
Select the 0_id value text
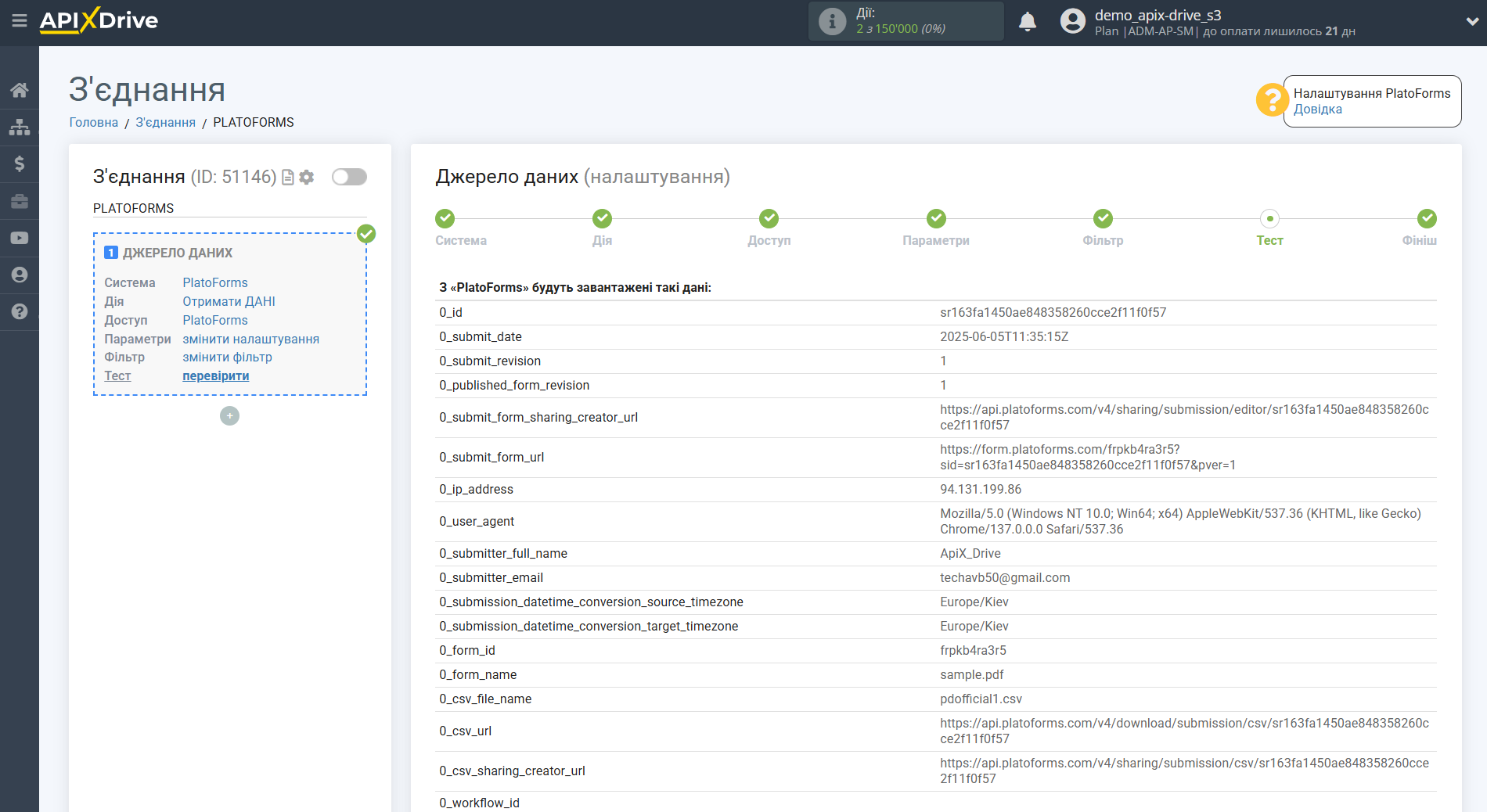(x=1053, y=313)
